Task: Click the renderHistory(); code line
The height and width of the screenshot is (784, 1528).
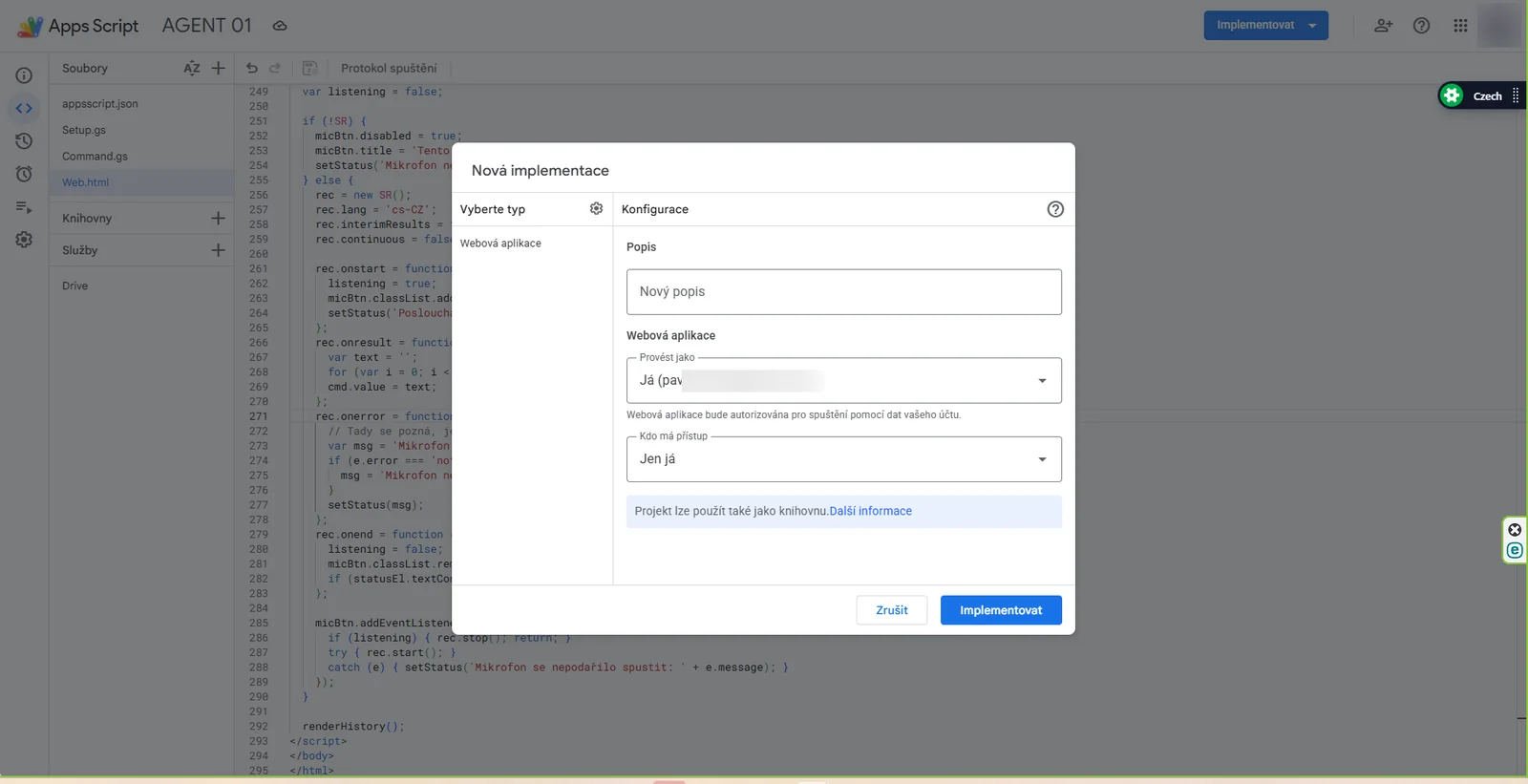Action: pyautogui.click(x=353, y=727)
